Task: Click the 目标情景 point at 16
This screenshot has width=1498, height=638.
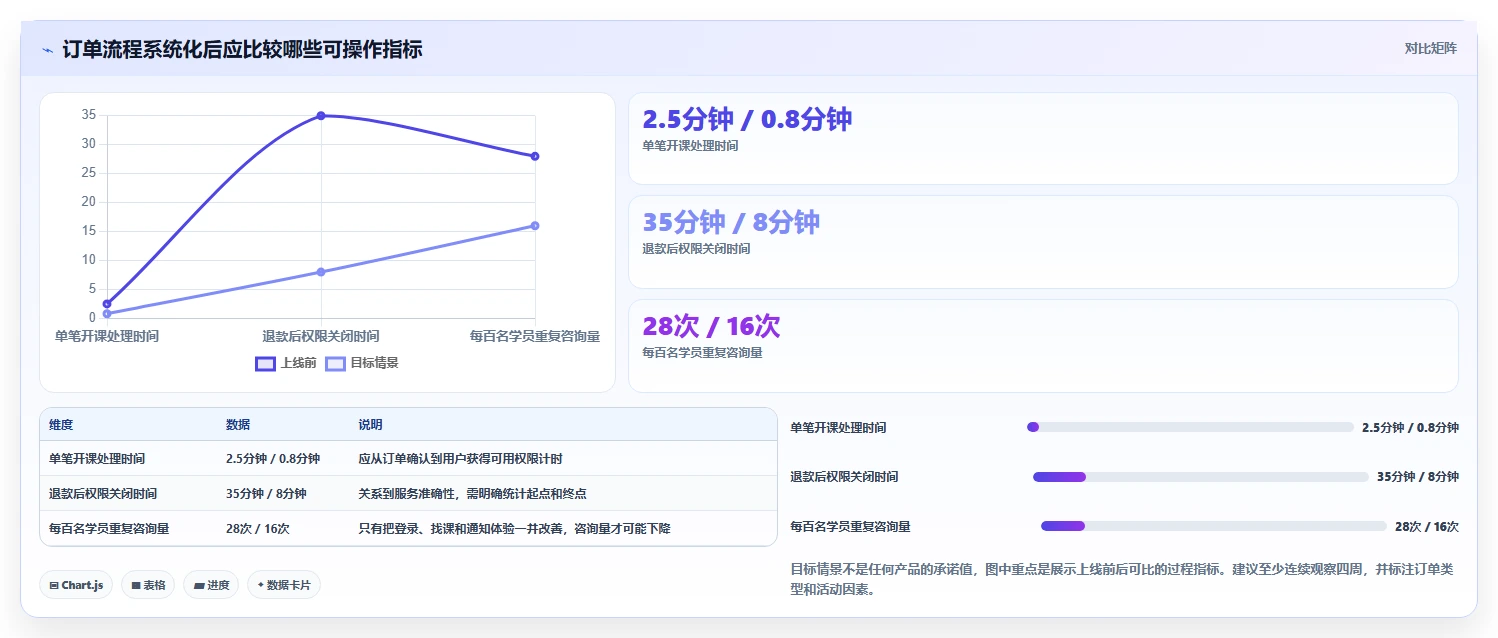Action: click(x=535, y=226)
